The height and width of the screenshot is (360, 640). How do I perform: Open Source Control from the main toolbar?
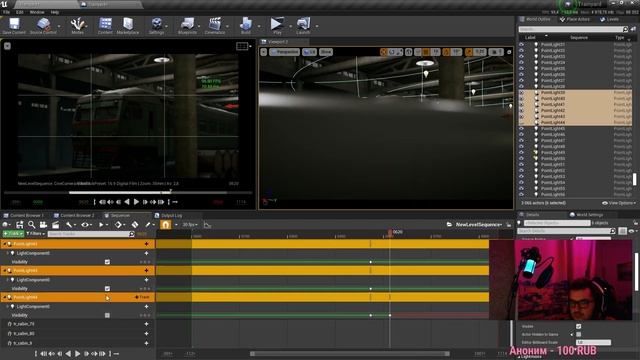[43, 24]
